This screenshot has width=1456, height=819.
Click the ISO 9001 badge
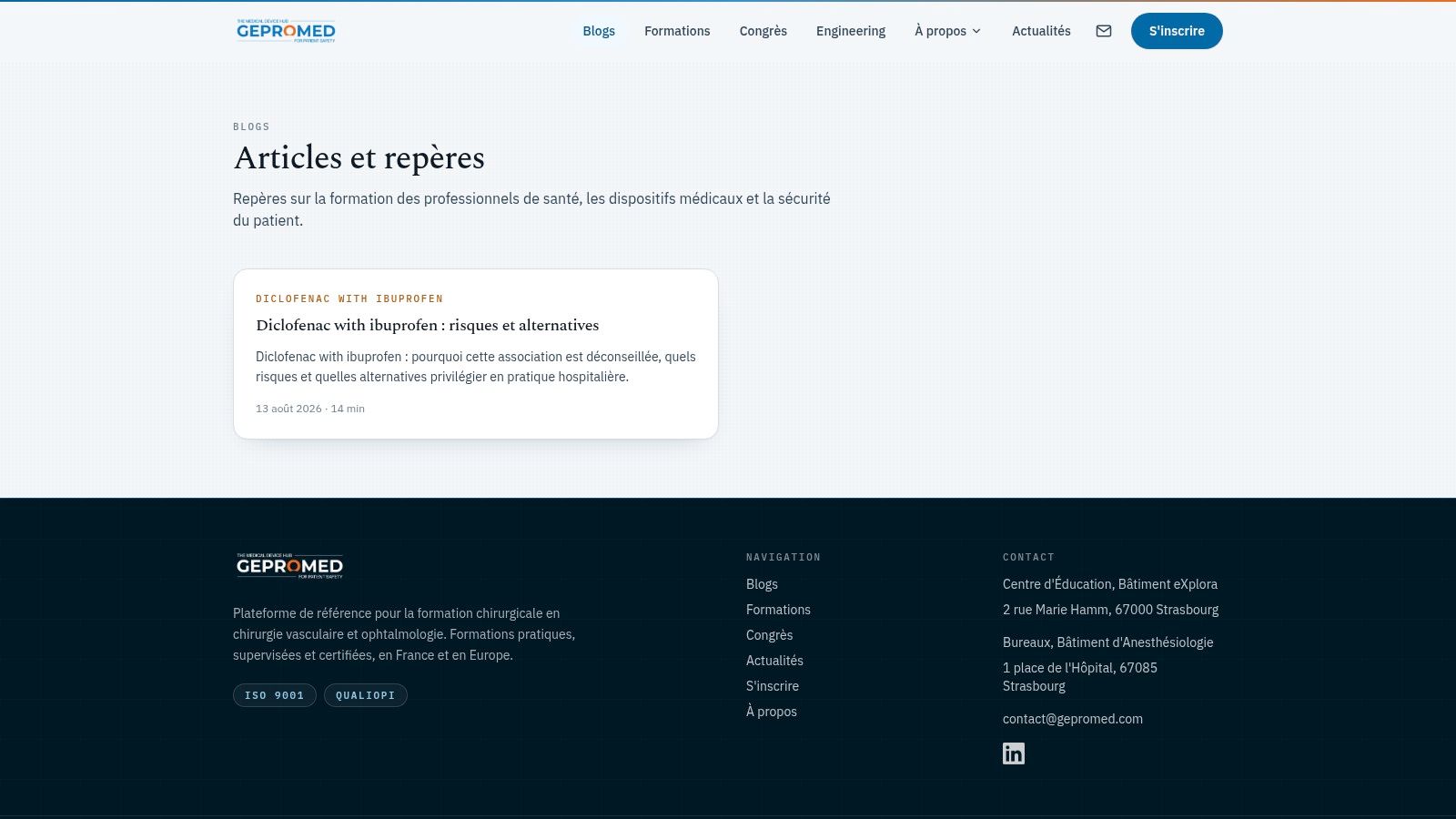tap(275, 695)
